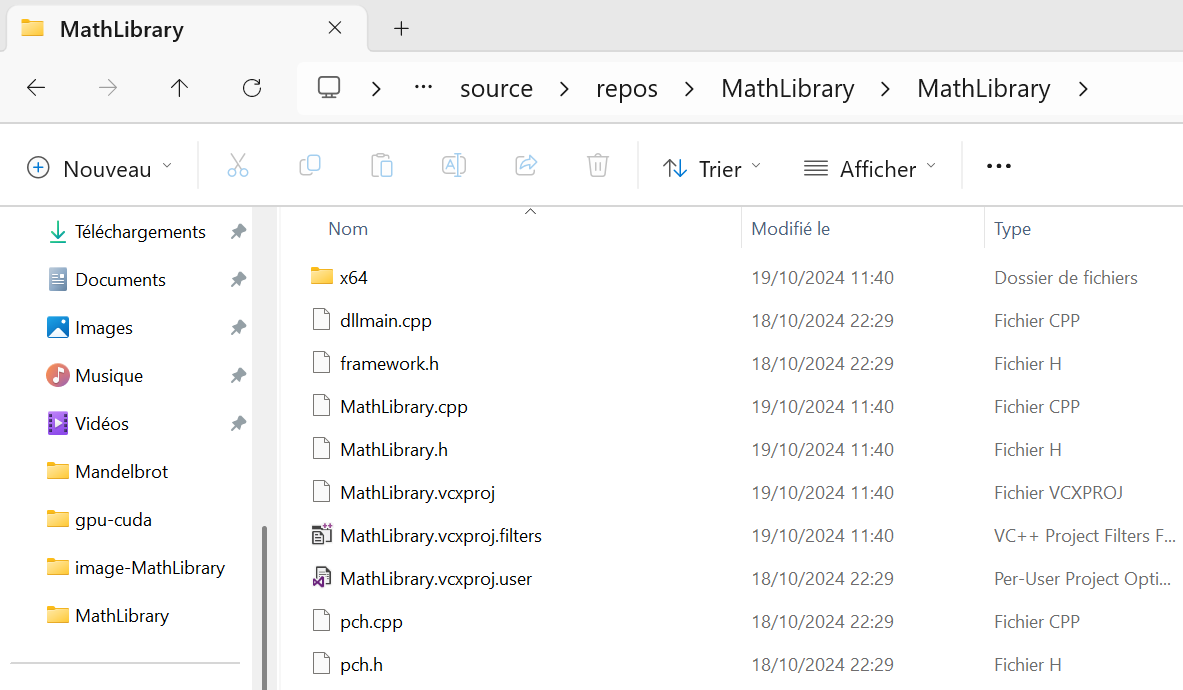Open the Afficher view options dropdown
Screen dimensions: 1183x690
tap(870, 168)
